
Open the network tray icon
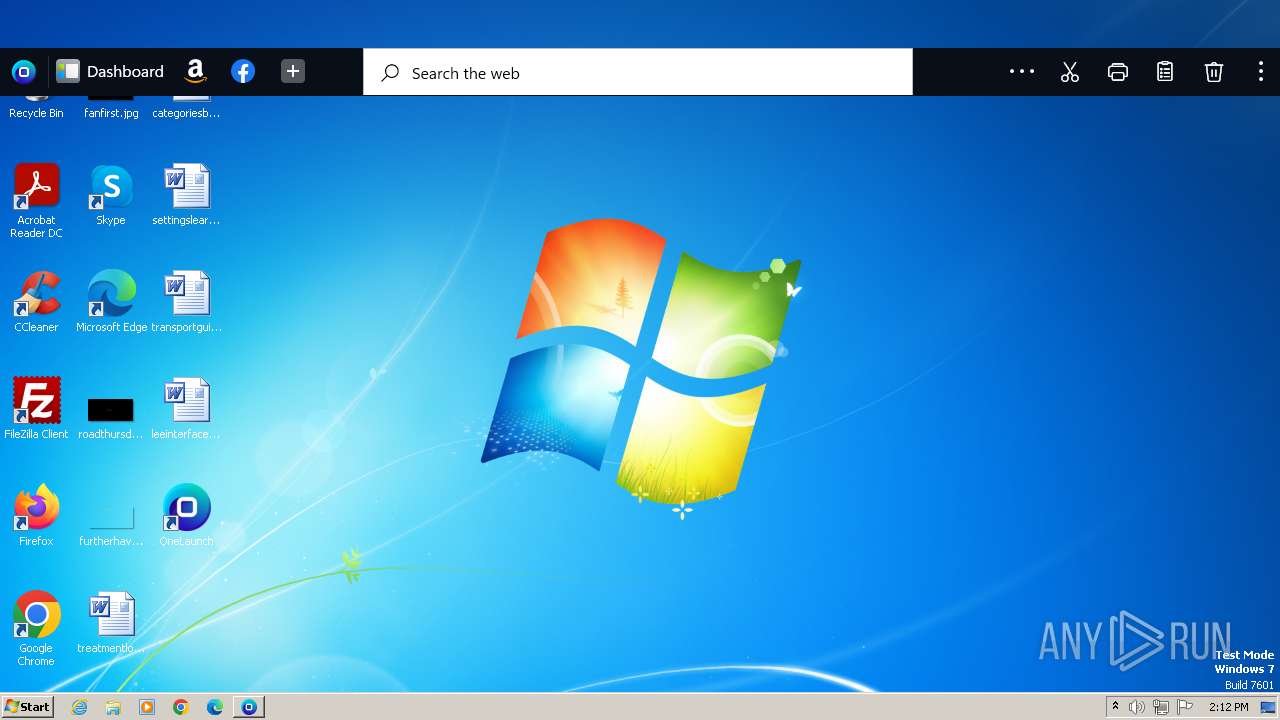(1161, 707)
